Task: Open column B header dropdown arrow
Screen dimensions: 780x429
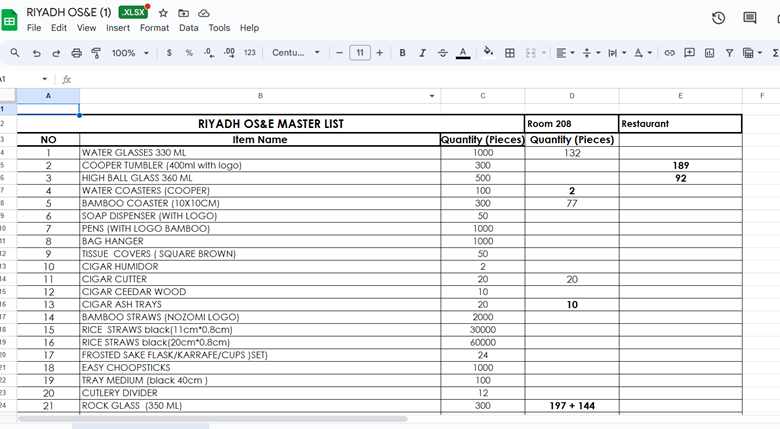Action: (432, 96)
